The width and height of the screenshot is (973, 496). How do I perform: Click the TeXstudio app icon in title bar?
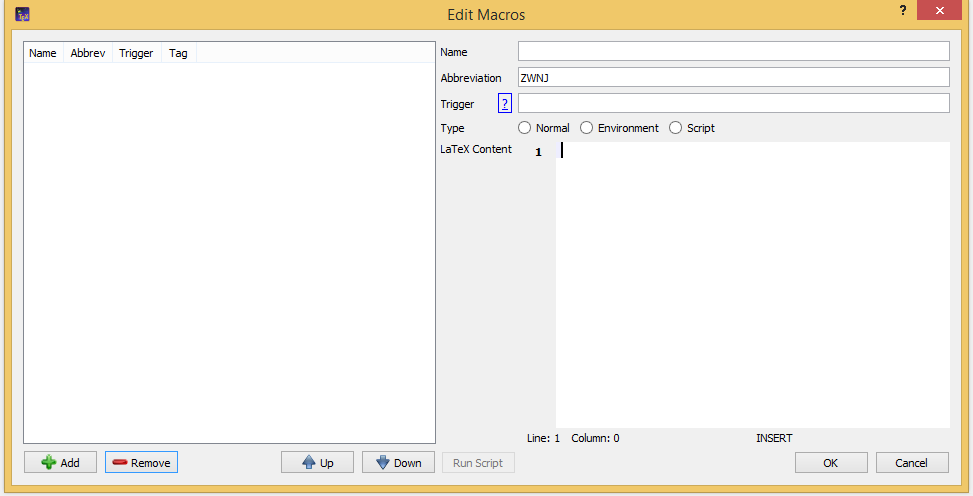[x=23, y=14]
